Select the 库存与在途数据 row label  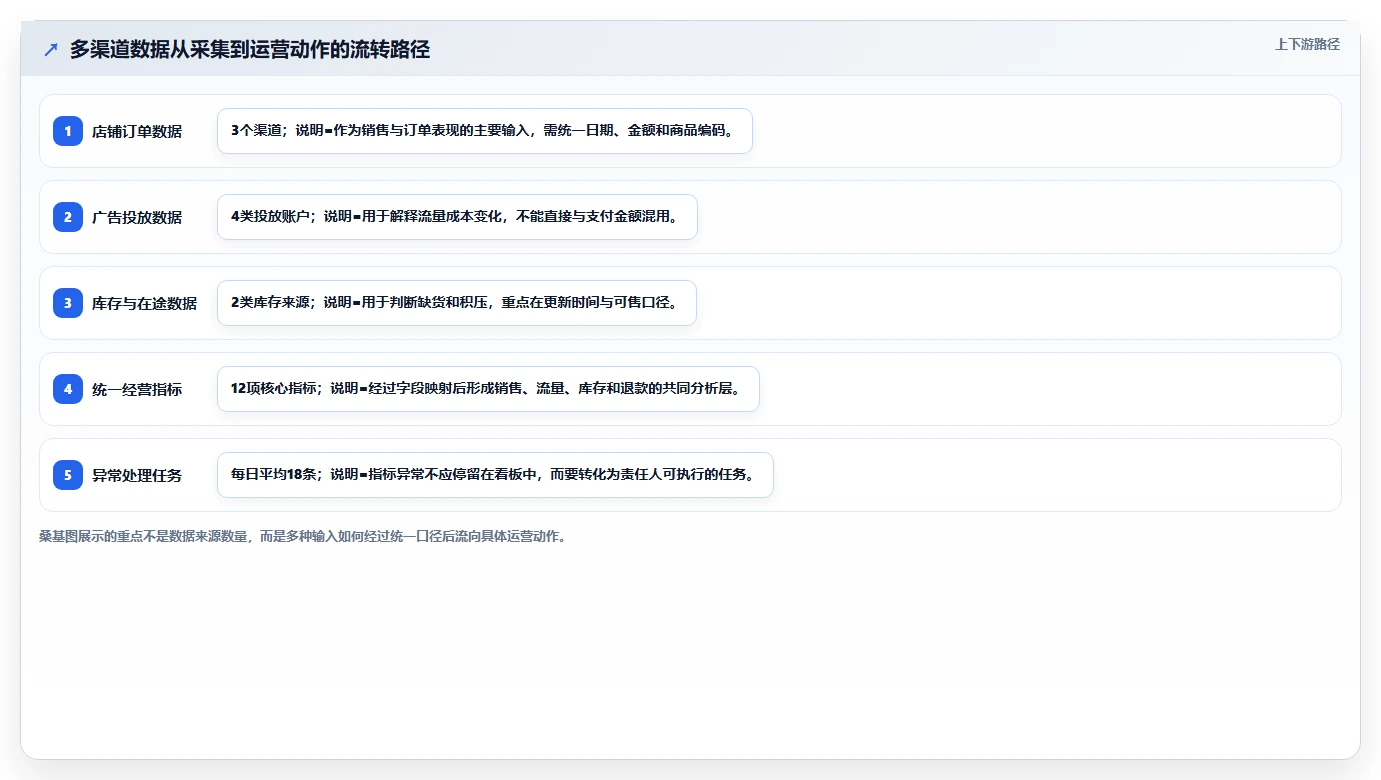[144, 303]
